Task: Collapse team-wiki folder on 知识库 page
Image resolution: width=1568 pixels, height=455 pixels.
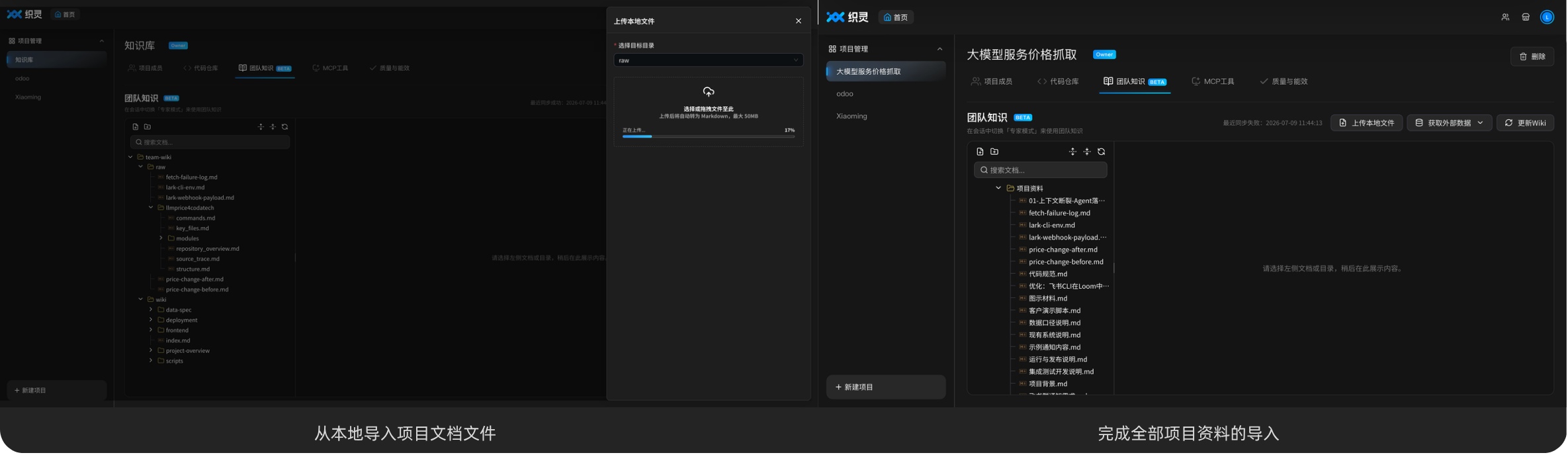Action: (130, 157)
